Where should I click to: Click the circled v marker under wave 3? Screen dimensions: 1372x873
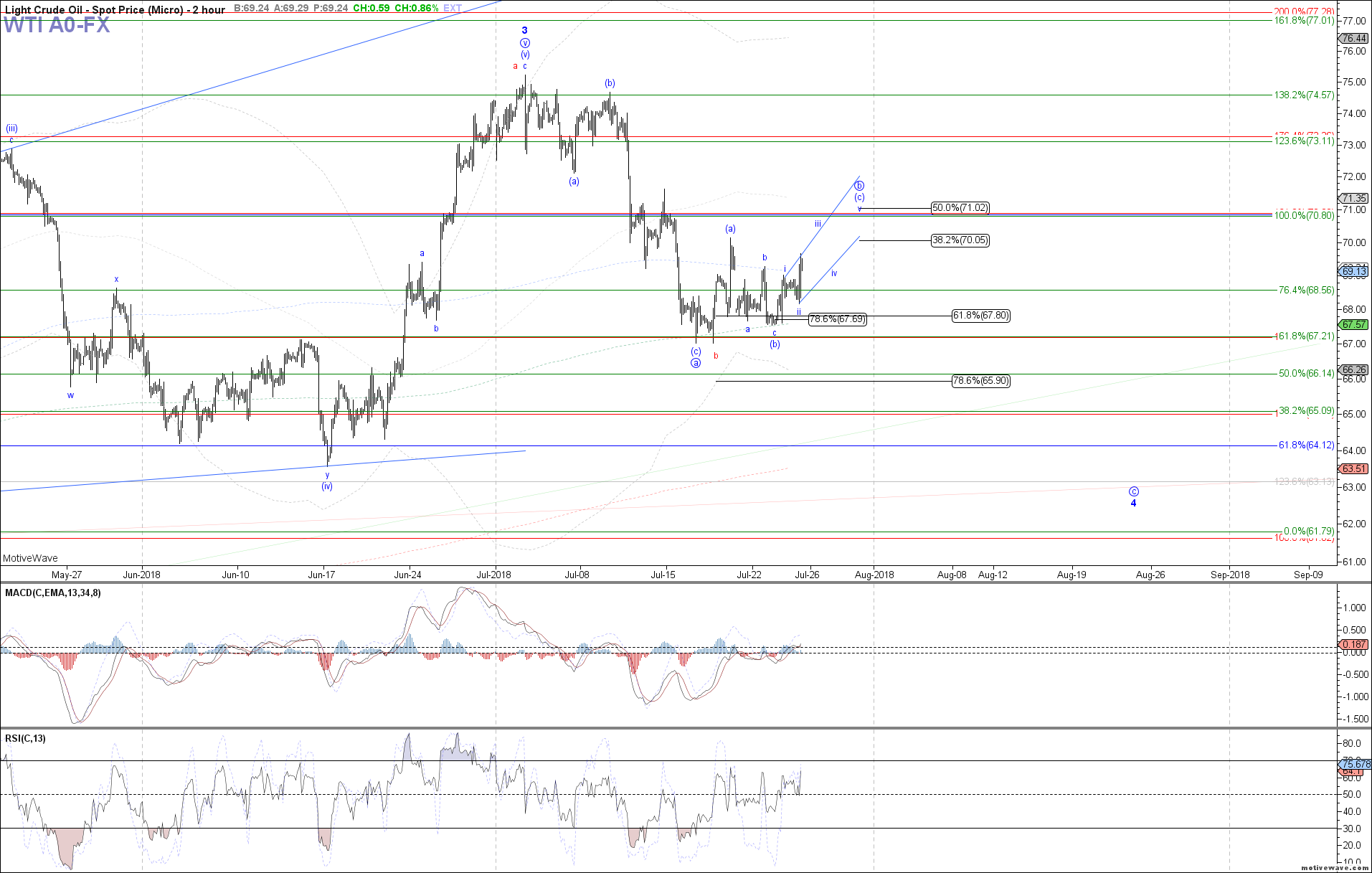click(525, 43)
